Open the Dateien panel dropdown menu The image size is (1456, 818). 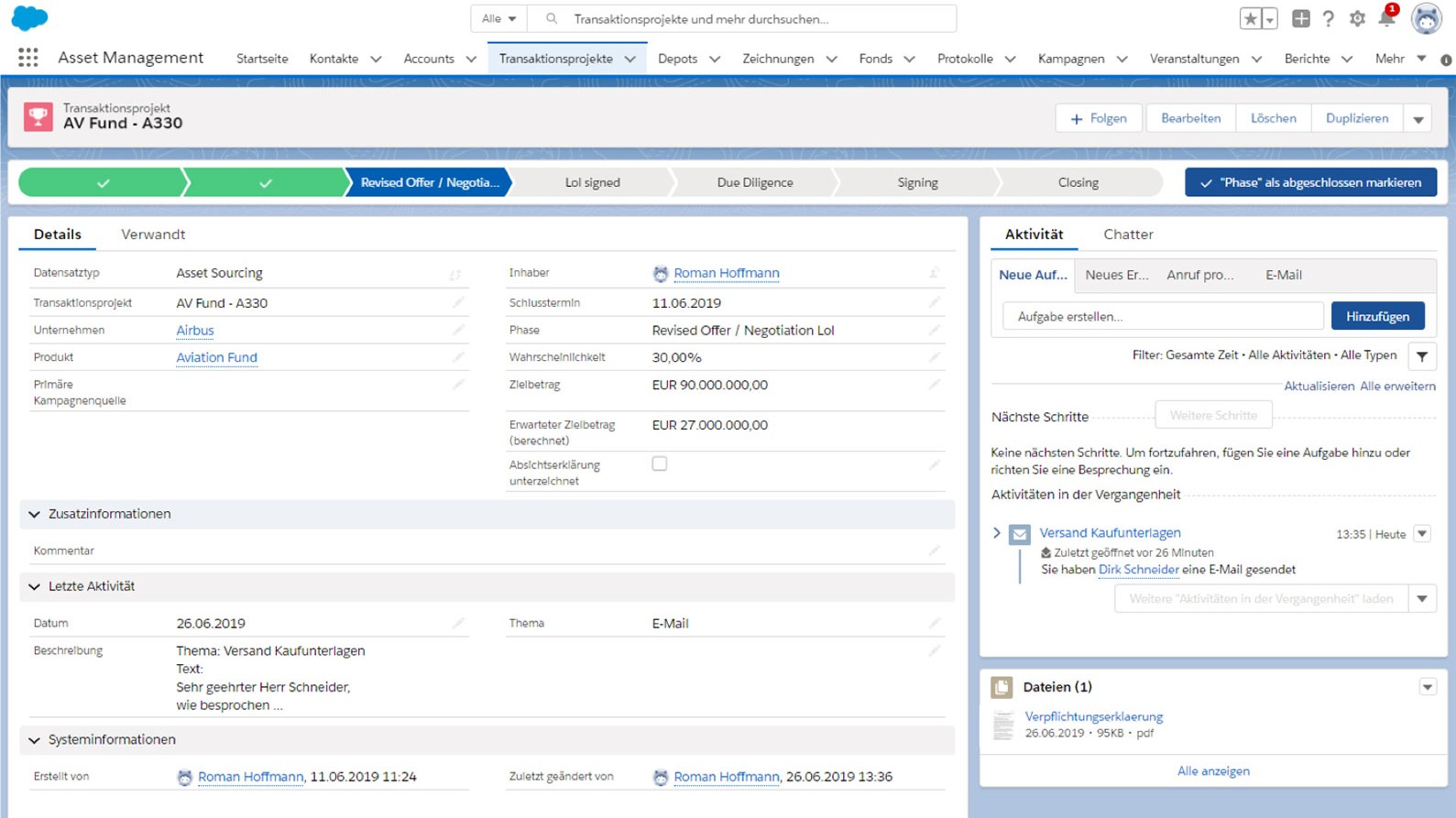[1428, 687]
